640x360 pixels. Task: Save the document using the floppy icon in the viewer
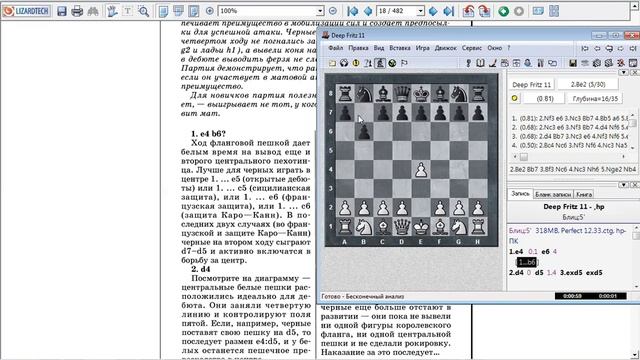[62, 11]
